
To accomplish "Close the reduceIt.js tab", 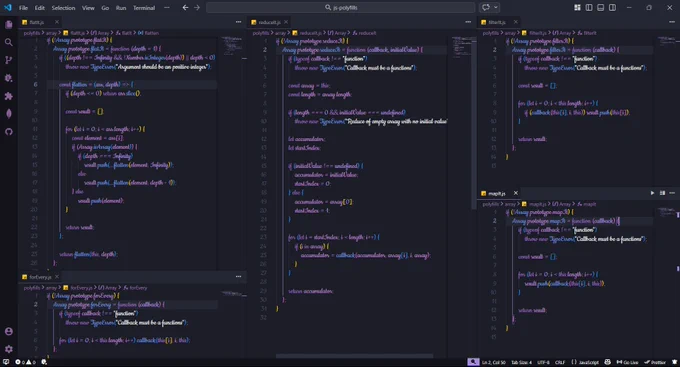I will coord(286,22).
